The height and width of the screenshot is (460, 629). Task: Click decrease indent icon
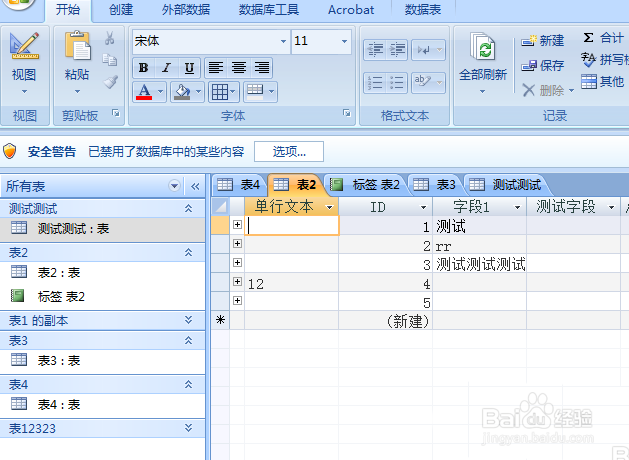pos(375,50)
